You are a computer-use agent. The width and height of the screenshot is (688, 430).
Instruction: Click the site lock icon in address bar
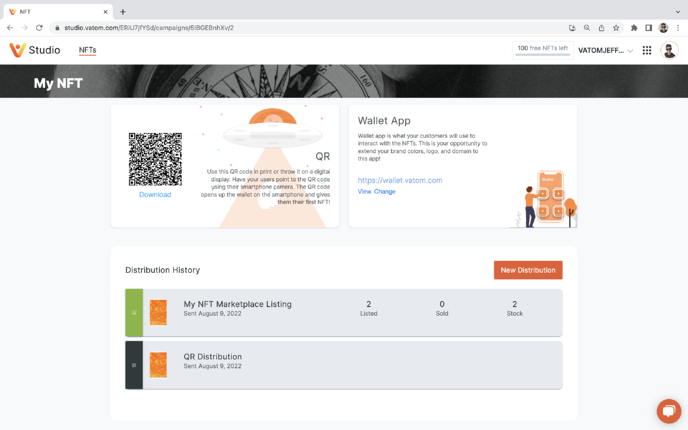57,28
